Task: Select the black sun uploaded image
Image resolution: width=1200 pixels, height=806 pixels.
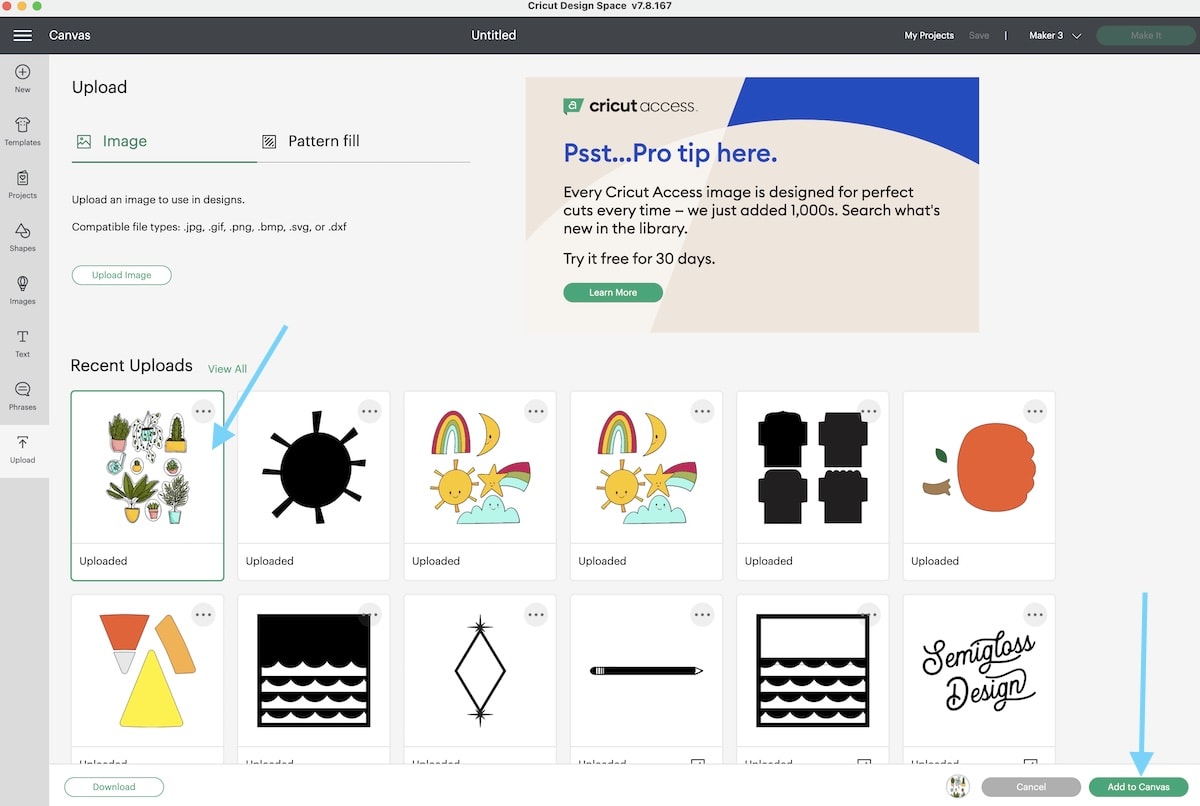Action: point(313,485)
